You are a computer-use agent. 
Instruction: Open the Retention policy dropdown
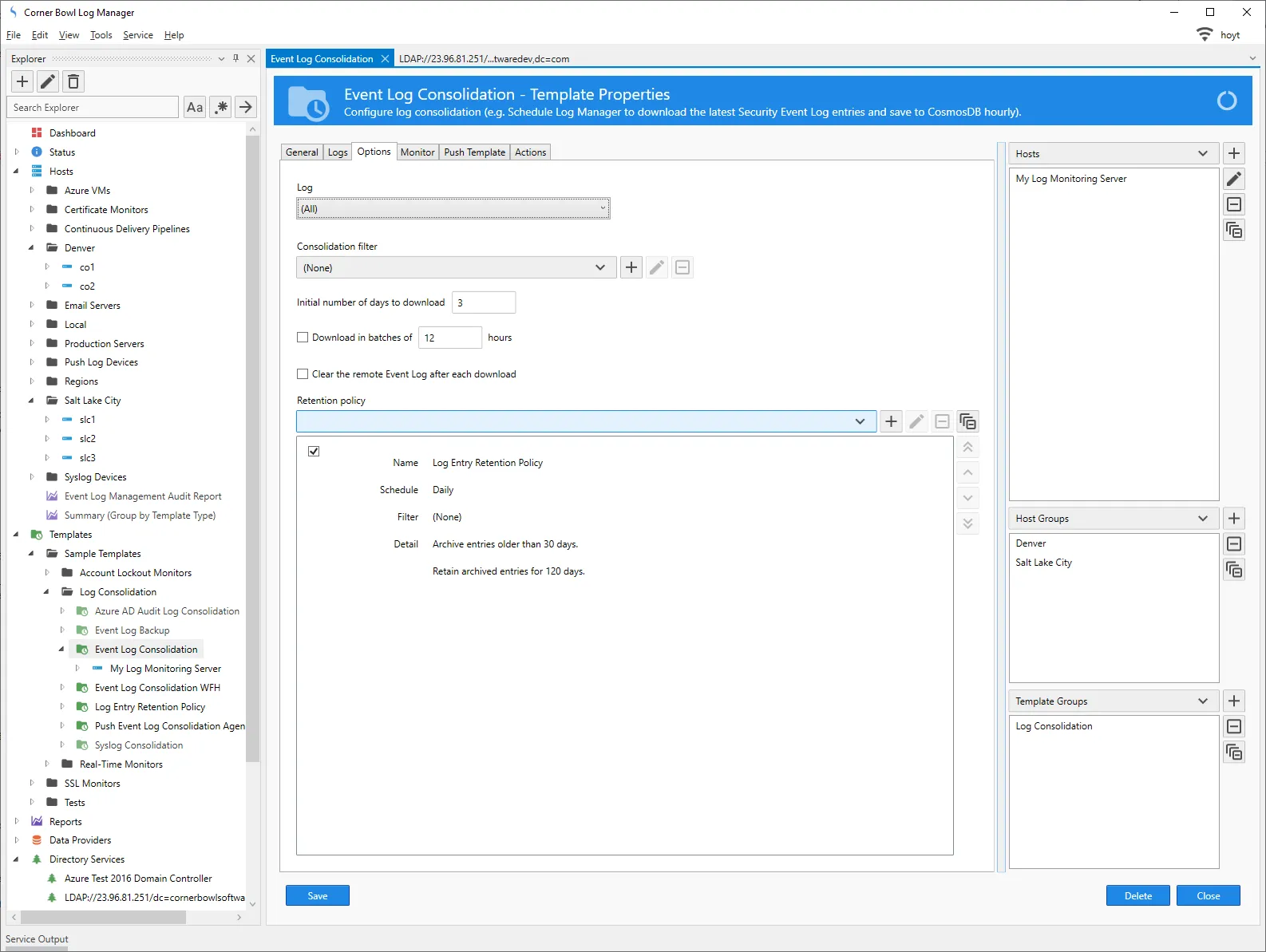point(860,421)
